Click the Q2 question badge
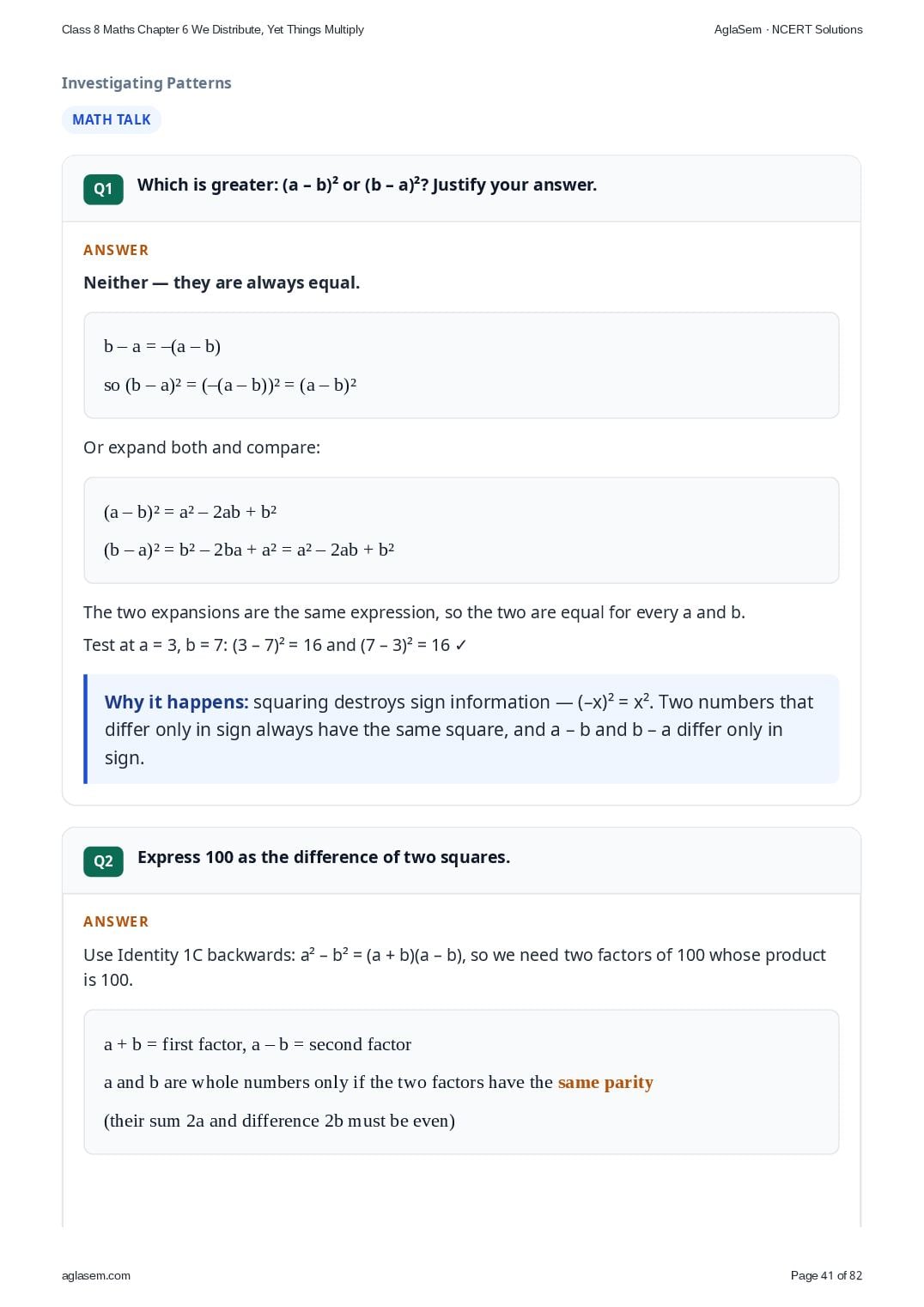The height and width of the screenshot is (1307, 924). pyautogui.click(x=103, y=861)
